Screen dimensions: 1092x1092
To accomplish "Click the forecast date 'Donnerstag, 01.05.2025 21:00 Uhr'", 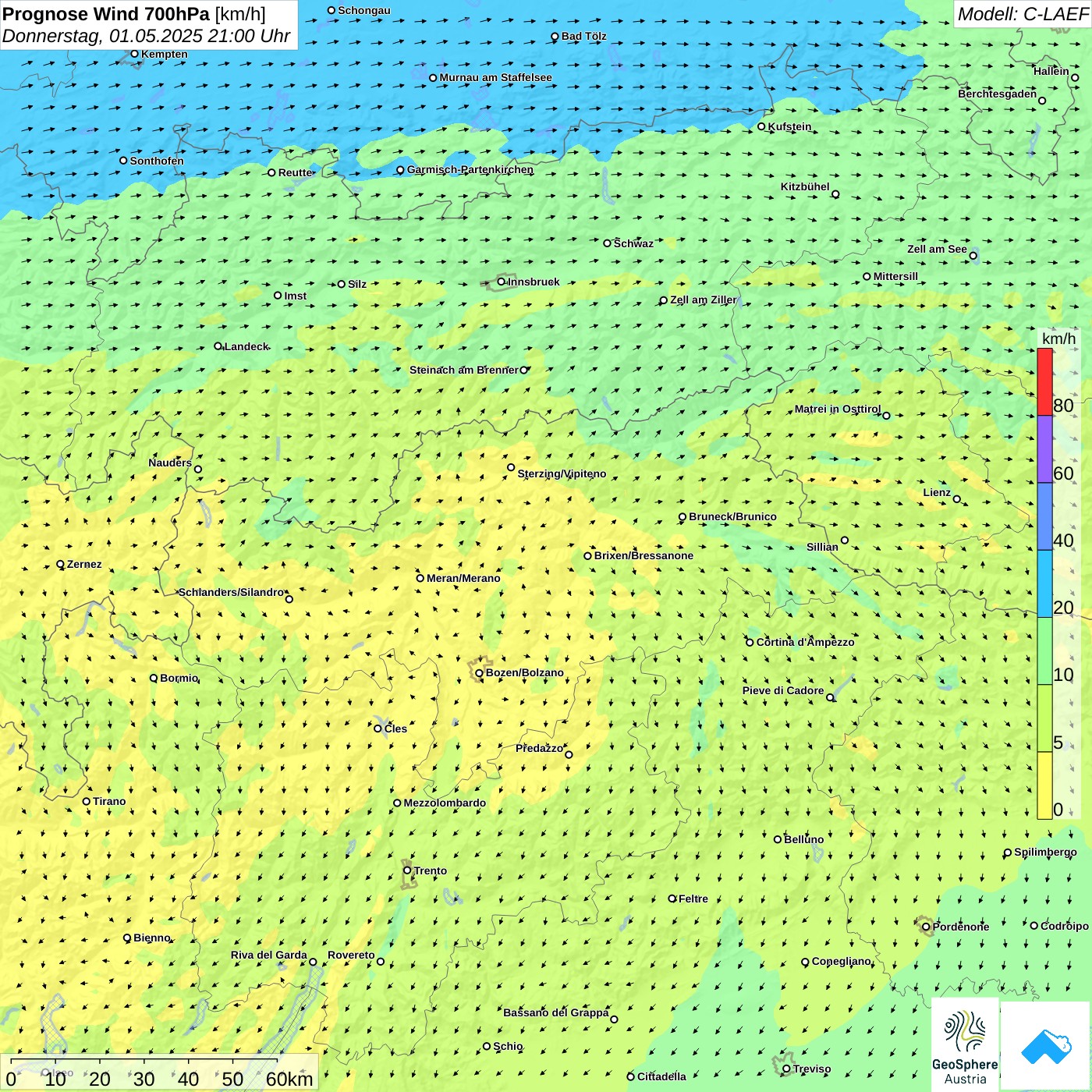I will (x=146, y=36).
